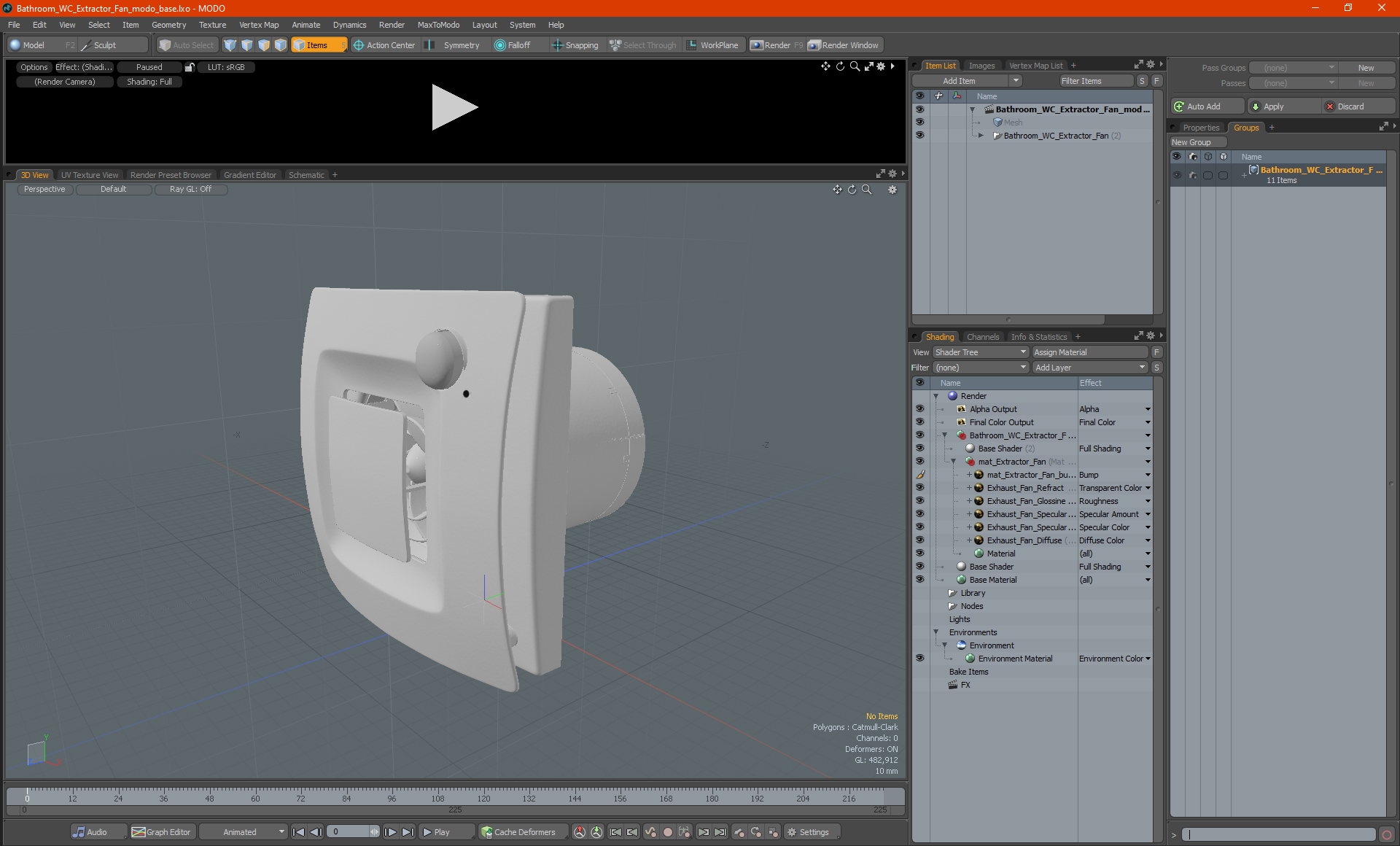Screen dimensions: 1400x846
Task: Click Auto Add button
Action: click(x=1207, y=106)
